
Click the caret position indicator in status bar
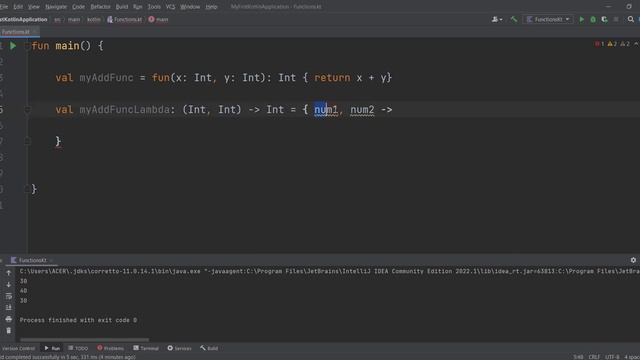pos(578,357)
